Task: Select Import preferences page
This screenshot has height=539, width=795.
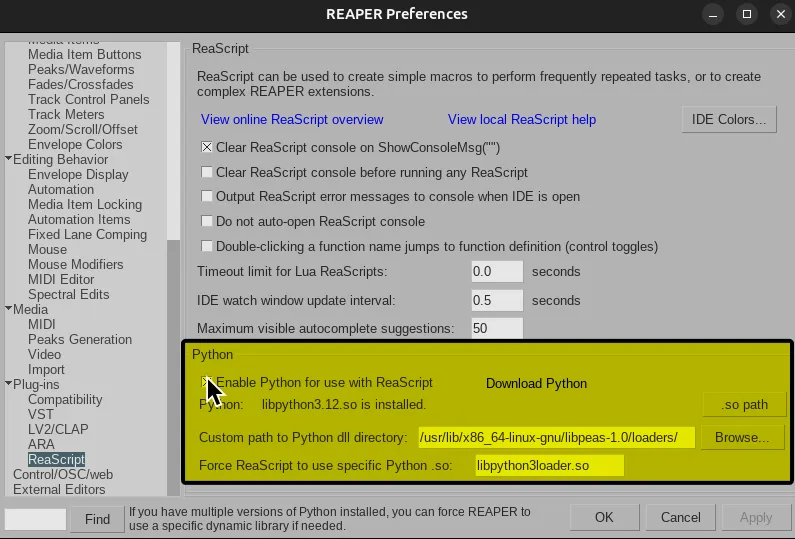Action: 46,369
